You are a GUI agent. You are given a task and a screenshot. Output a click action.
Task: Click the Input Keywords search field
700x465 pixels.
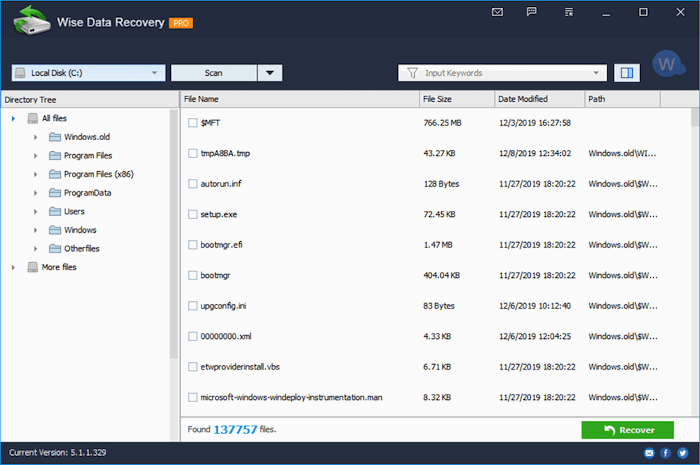[x=502, y=73]
